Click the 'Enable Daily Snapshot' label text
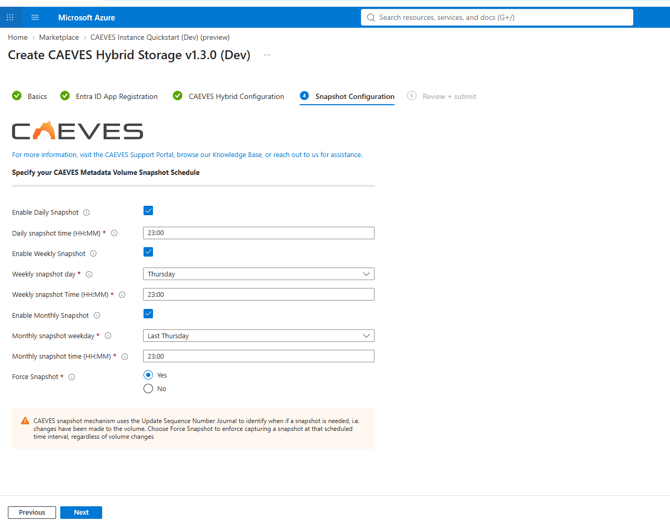Viewport: 670px width, 522px height. [x=45, y=213]
